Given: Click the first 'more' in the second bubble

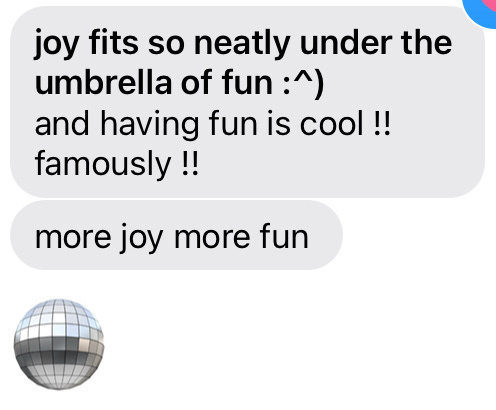Looking at the screenshot, I should [x=73, y=238].
